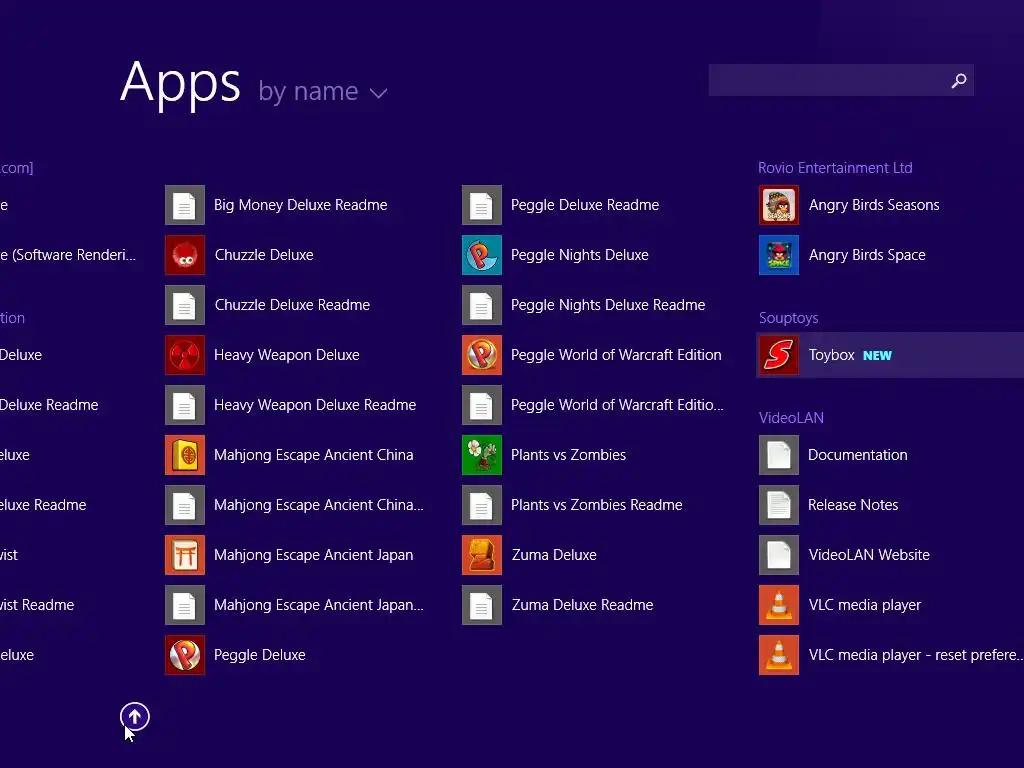Click the 'Mahjong Escape Ancient China...' truncated readme entry
Screen dimensions: 1024x768
point(295,505)
